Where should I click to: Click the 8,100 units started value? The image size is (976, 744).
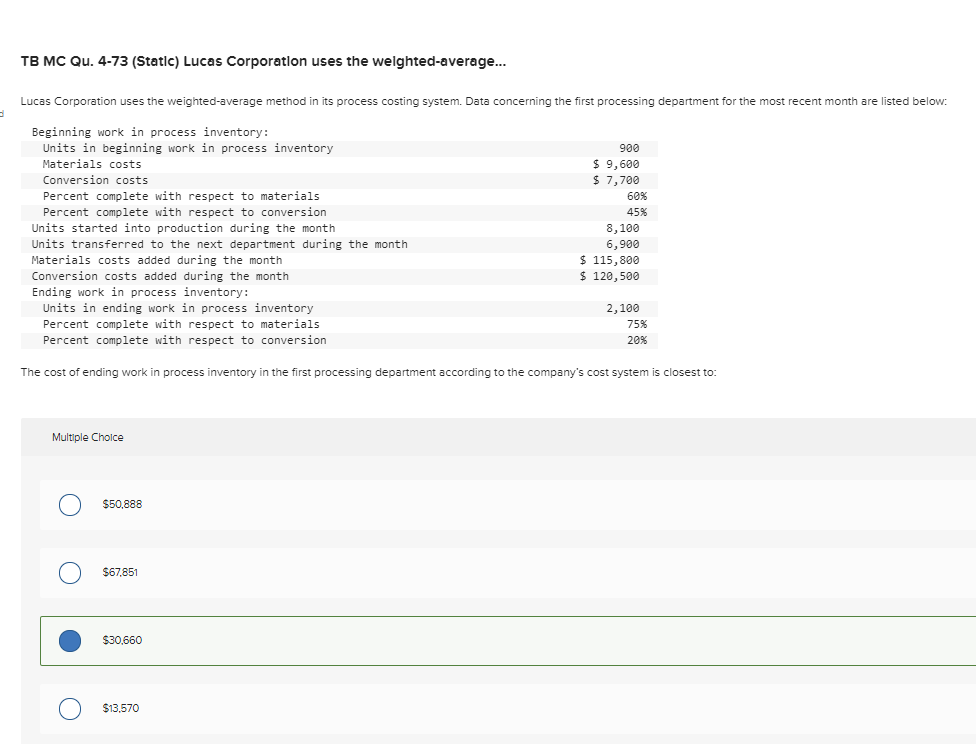point(623,228)
